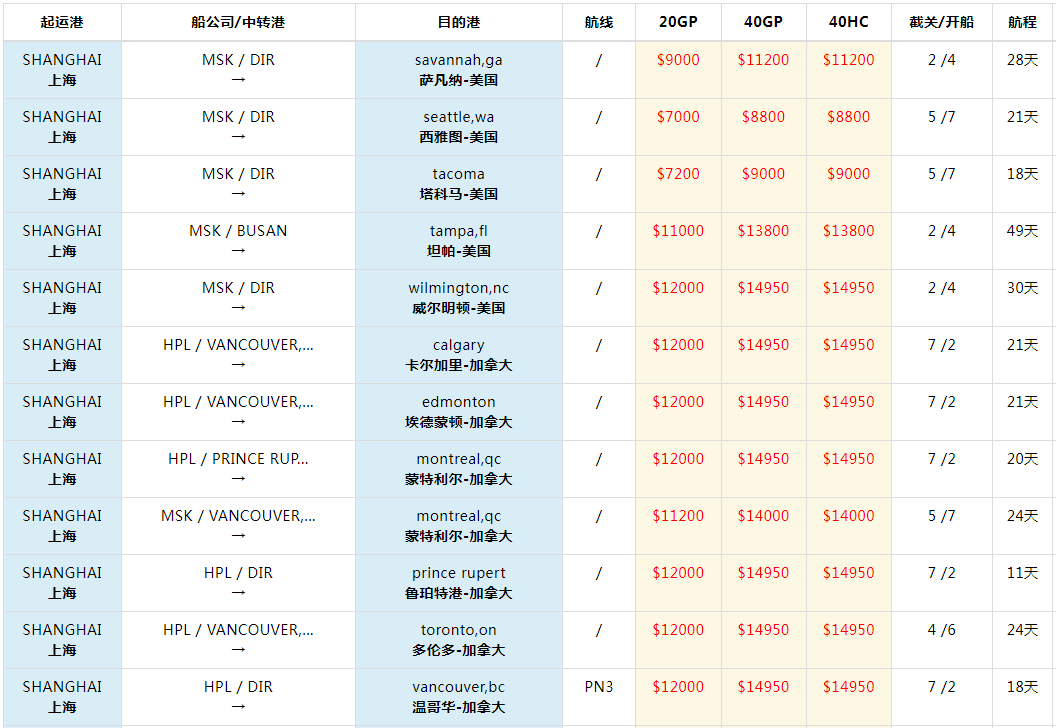Select the 40HC column header

[848, 22]
